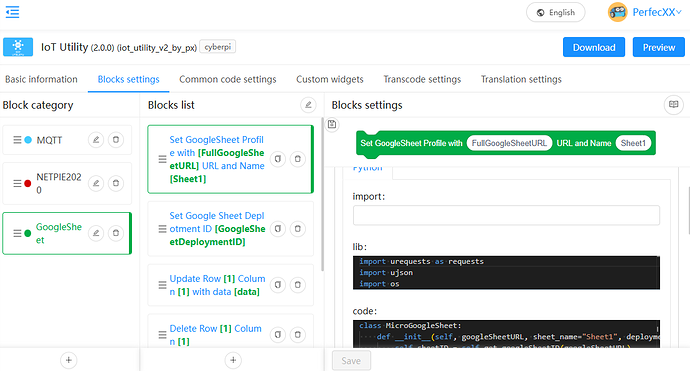Expand the PerfecXX account menu
The image size is (690, 371).
(645, 12)
